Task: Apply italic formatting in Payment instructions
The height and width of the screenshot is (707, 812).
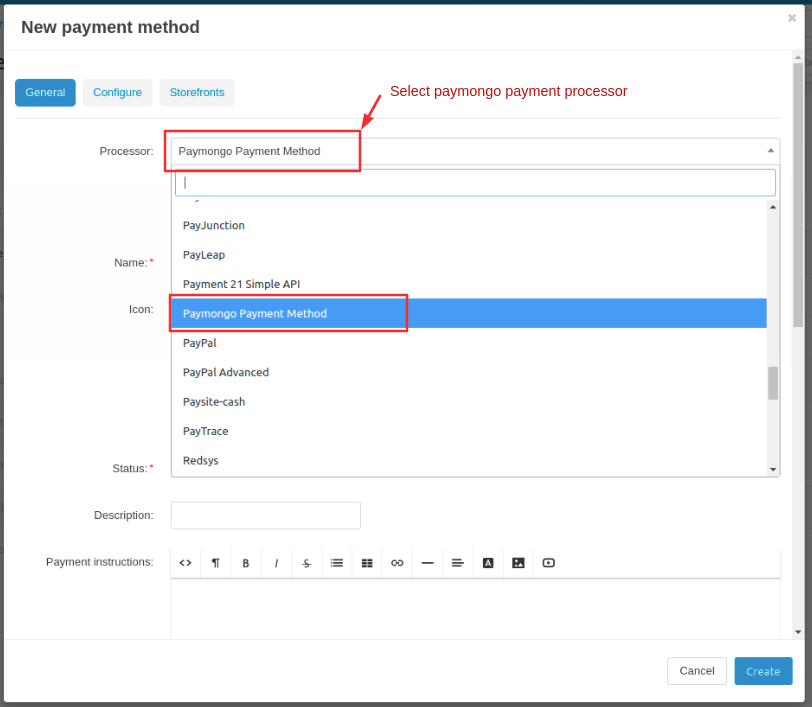Action: click(276, 563)
